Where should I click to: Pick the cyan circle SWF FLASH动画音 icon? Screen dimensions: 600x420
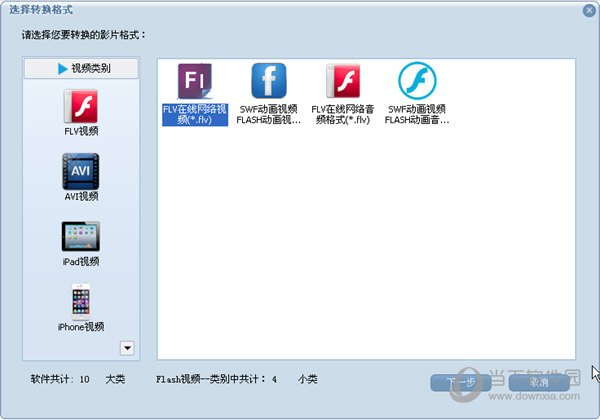[x=417, y=81]
